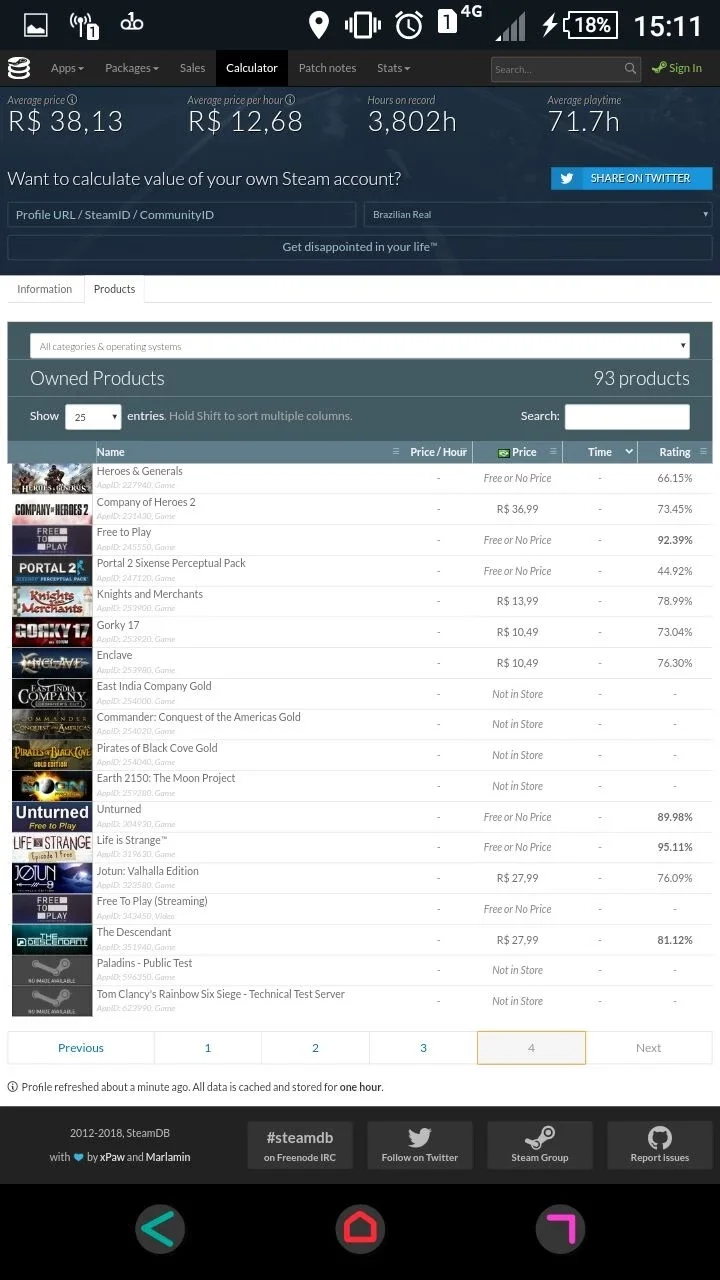Viewport: 720px width, 1280px height.
Task: Go to page 1 of products
Action: [x=208, y=1048]
